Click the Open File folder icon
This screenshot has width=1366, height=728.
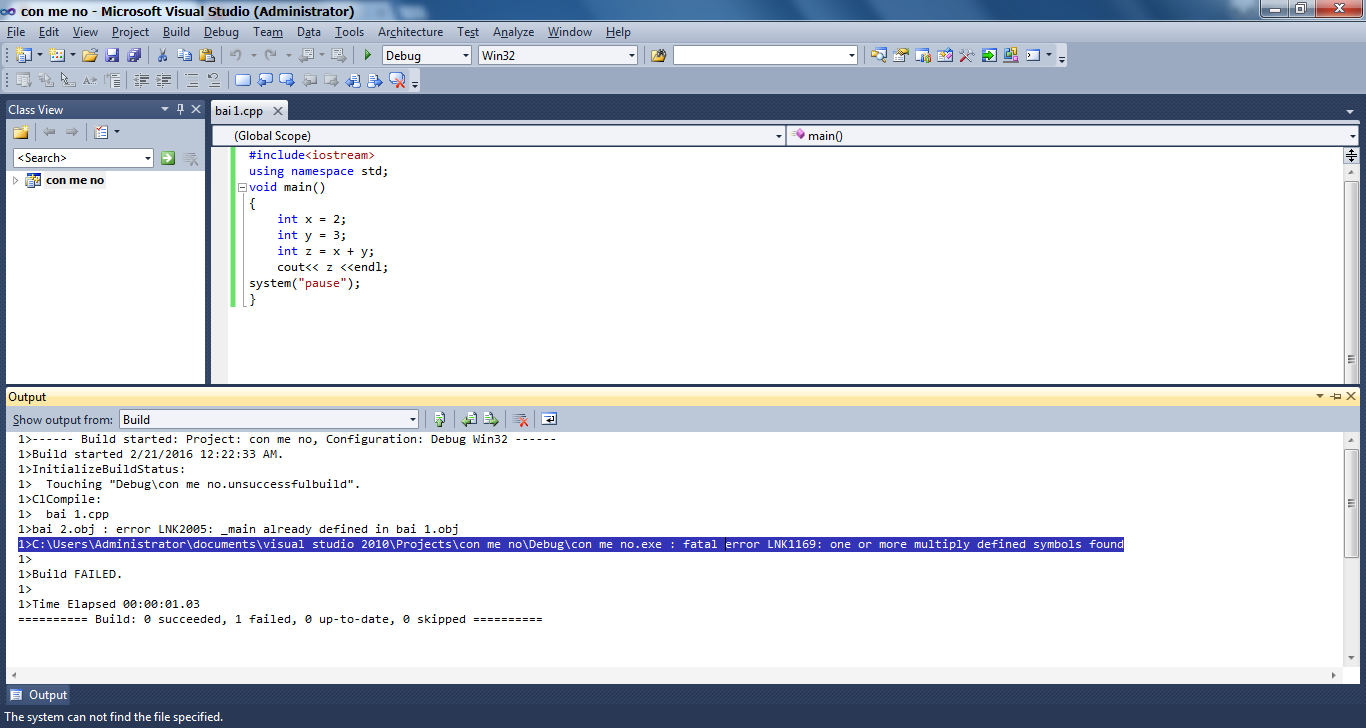coord(90,56)
